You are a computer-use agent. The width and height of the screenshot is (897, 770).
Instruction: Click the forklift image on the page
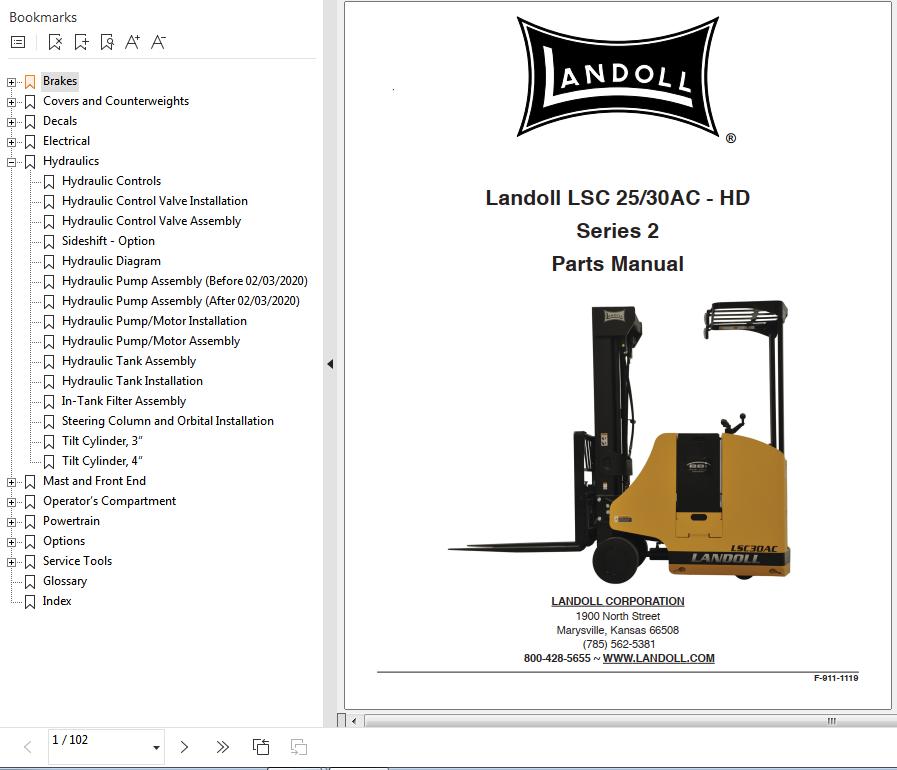pos(619,442)
